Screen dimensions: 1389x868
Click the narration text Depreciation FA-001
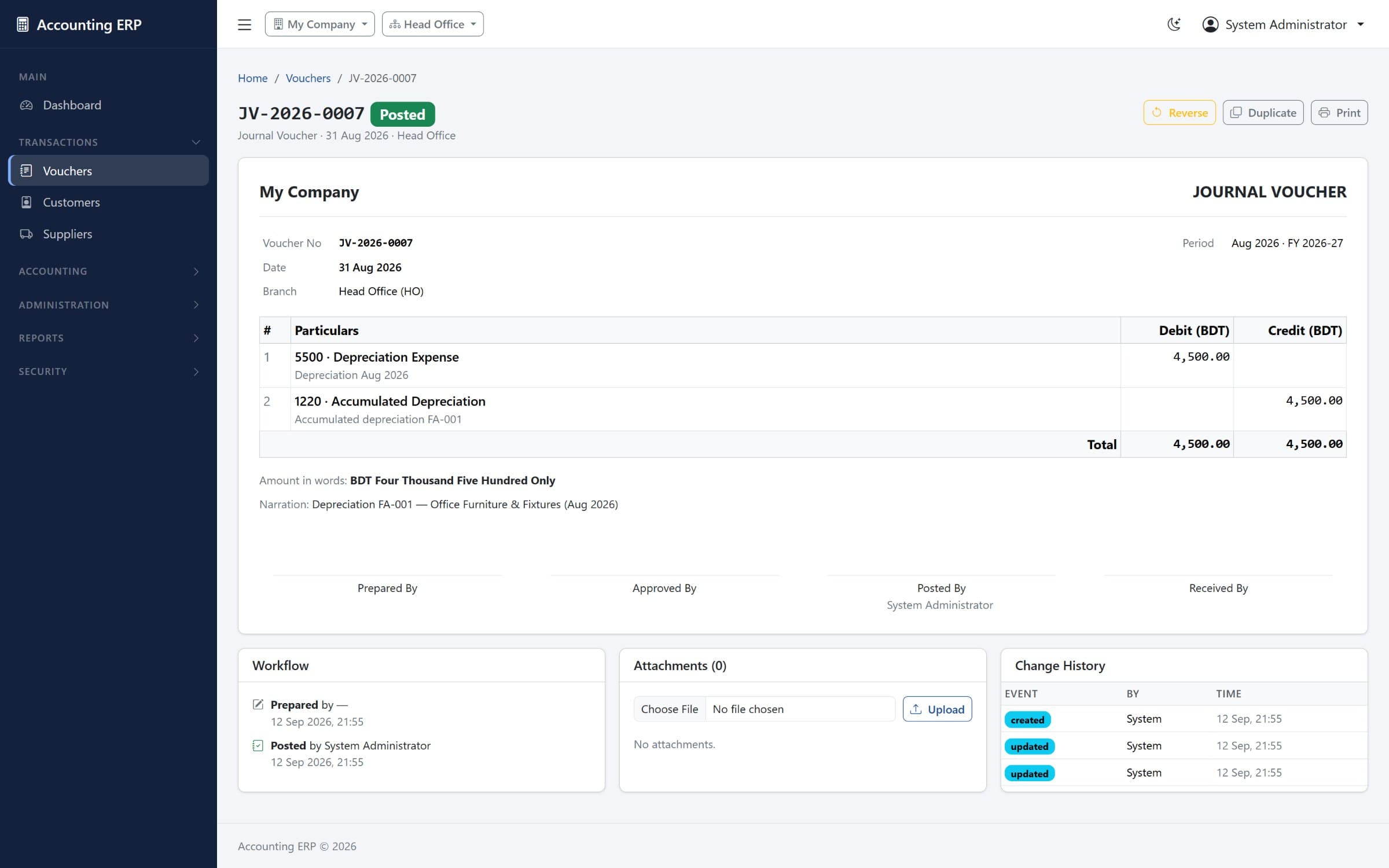465,504
